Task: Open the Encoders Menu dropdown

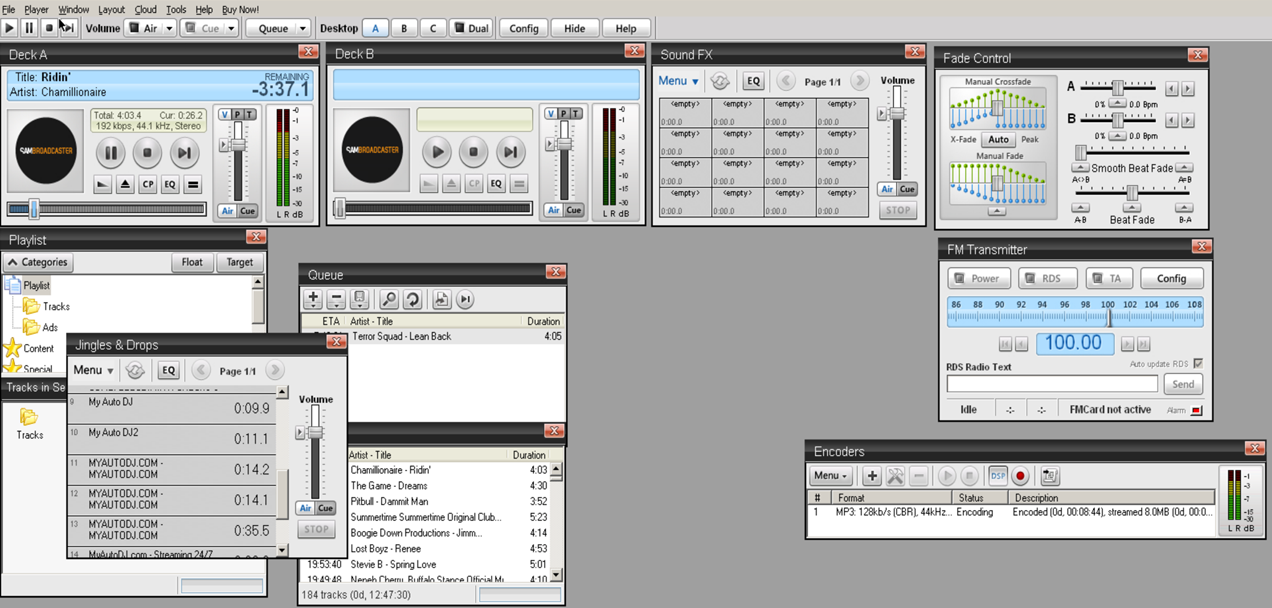Action: 828,476
